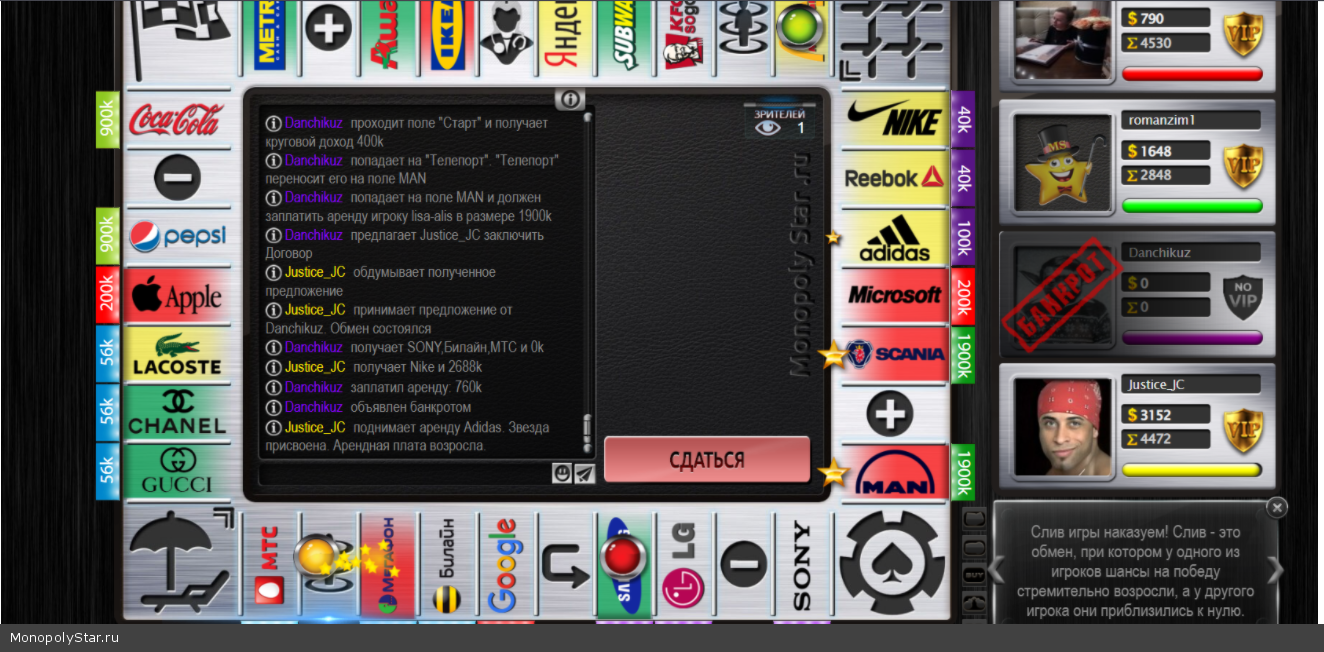Click the casino chip corner cell

892,563
